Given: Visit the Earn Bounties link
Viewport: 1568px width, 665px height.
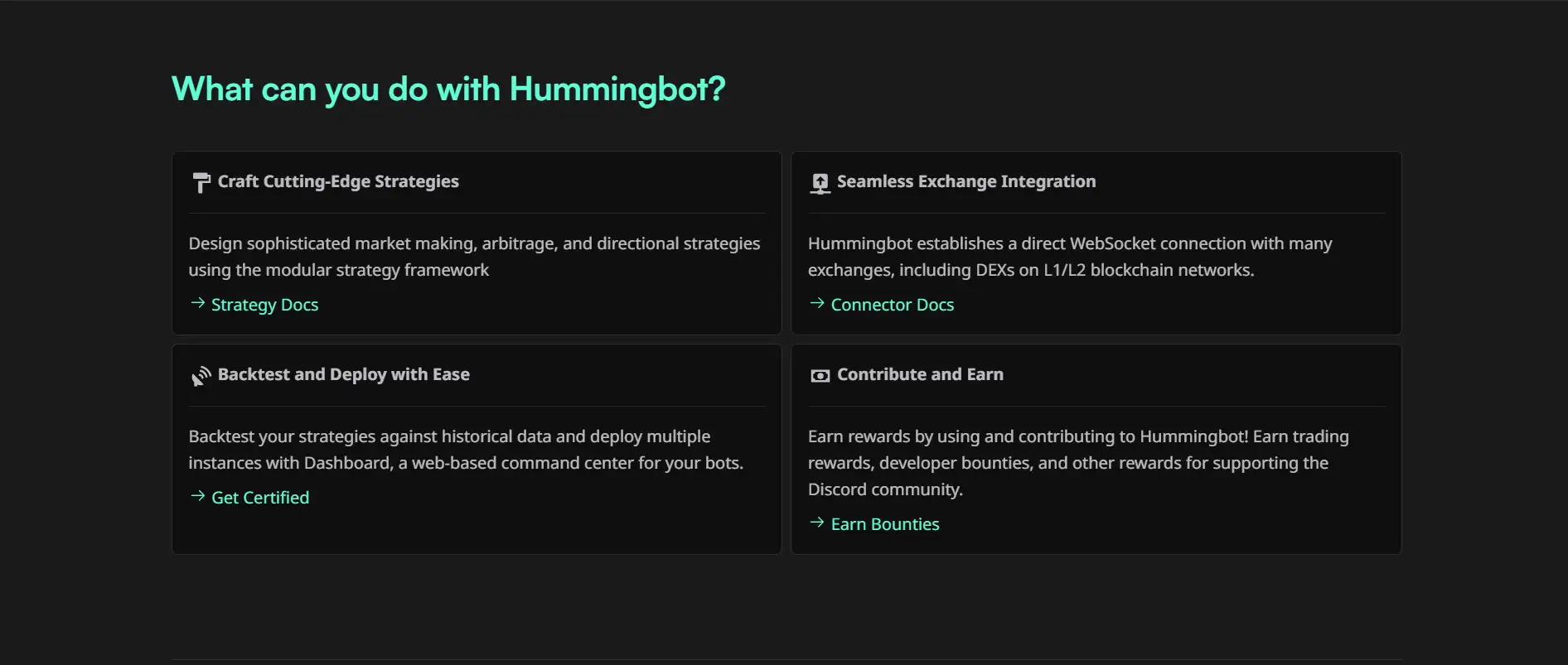Looking at the screenshot, I should click(x=885, y=524).
